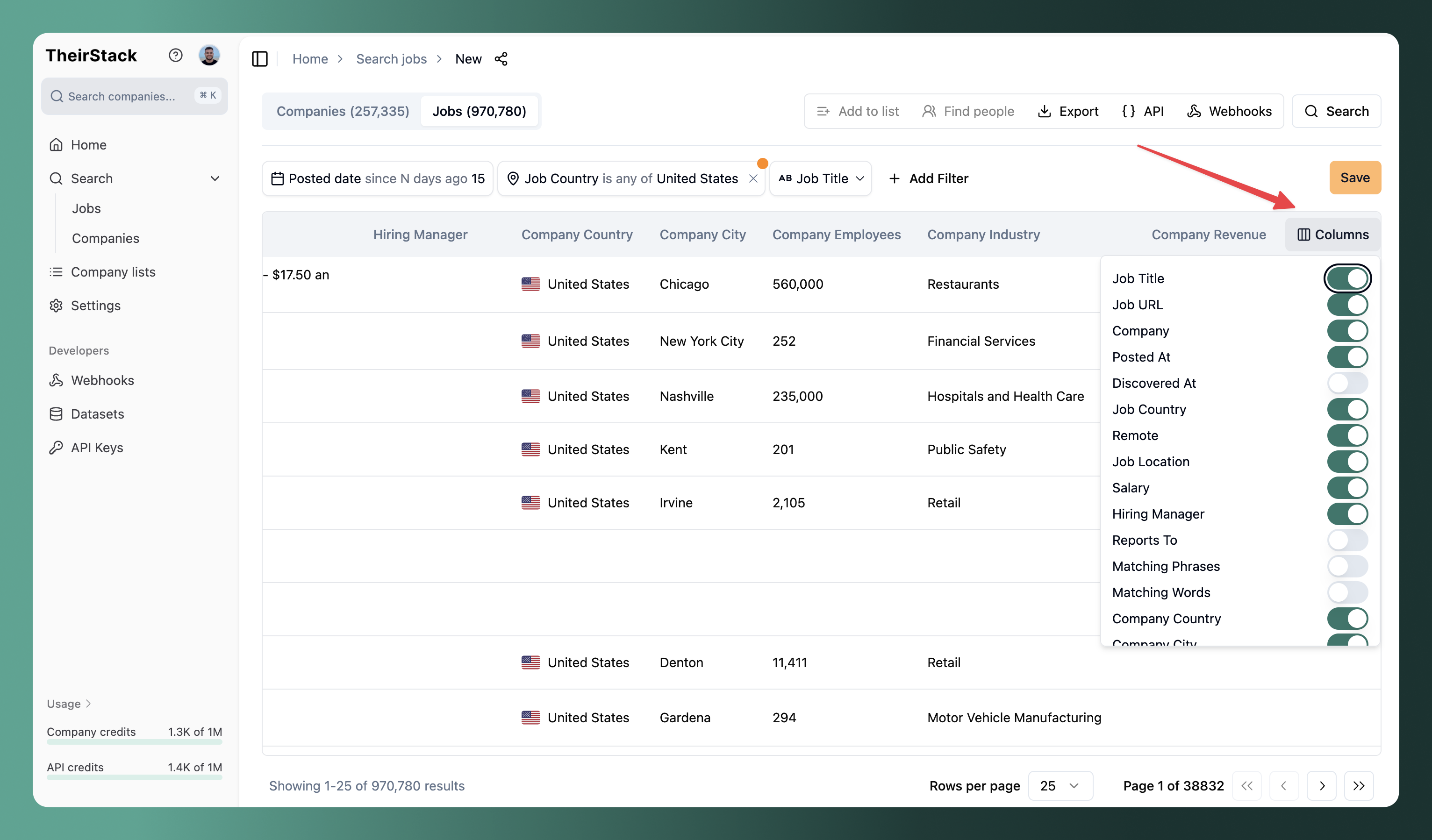The image size is (1432, 840).
Task: Open the Rows per page dropdown
Action: [x=1060, y=785]
